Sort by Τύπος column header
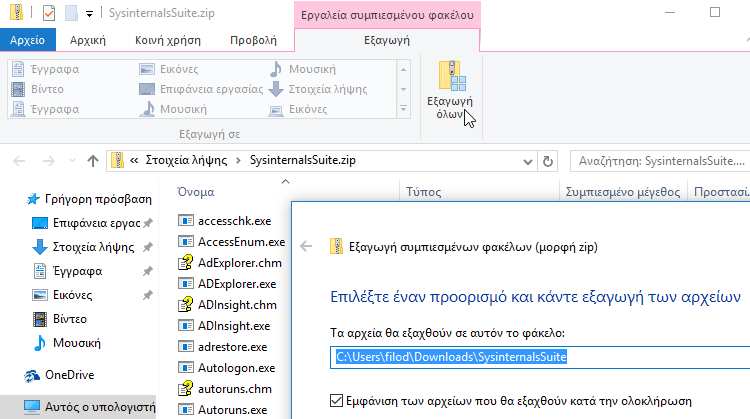The width and height of the screenshot is (750, 419). tap(424, 192)
